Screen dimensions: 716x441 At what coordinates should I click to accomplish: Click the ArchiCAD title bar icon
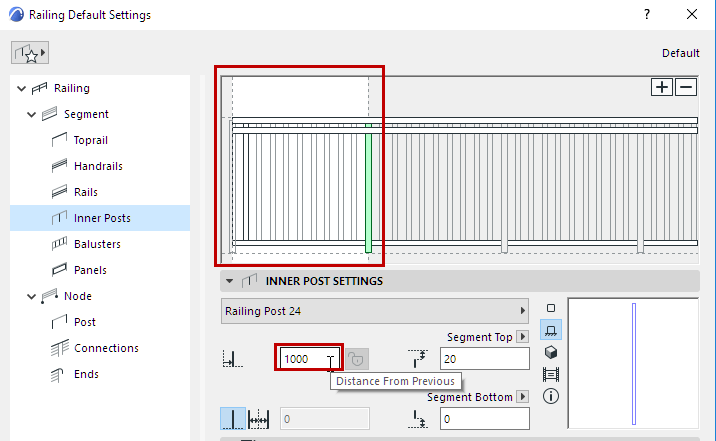pos(16,15)
